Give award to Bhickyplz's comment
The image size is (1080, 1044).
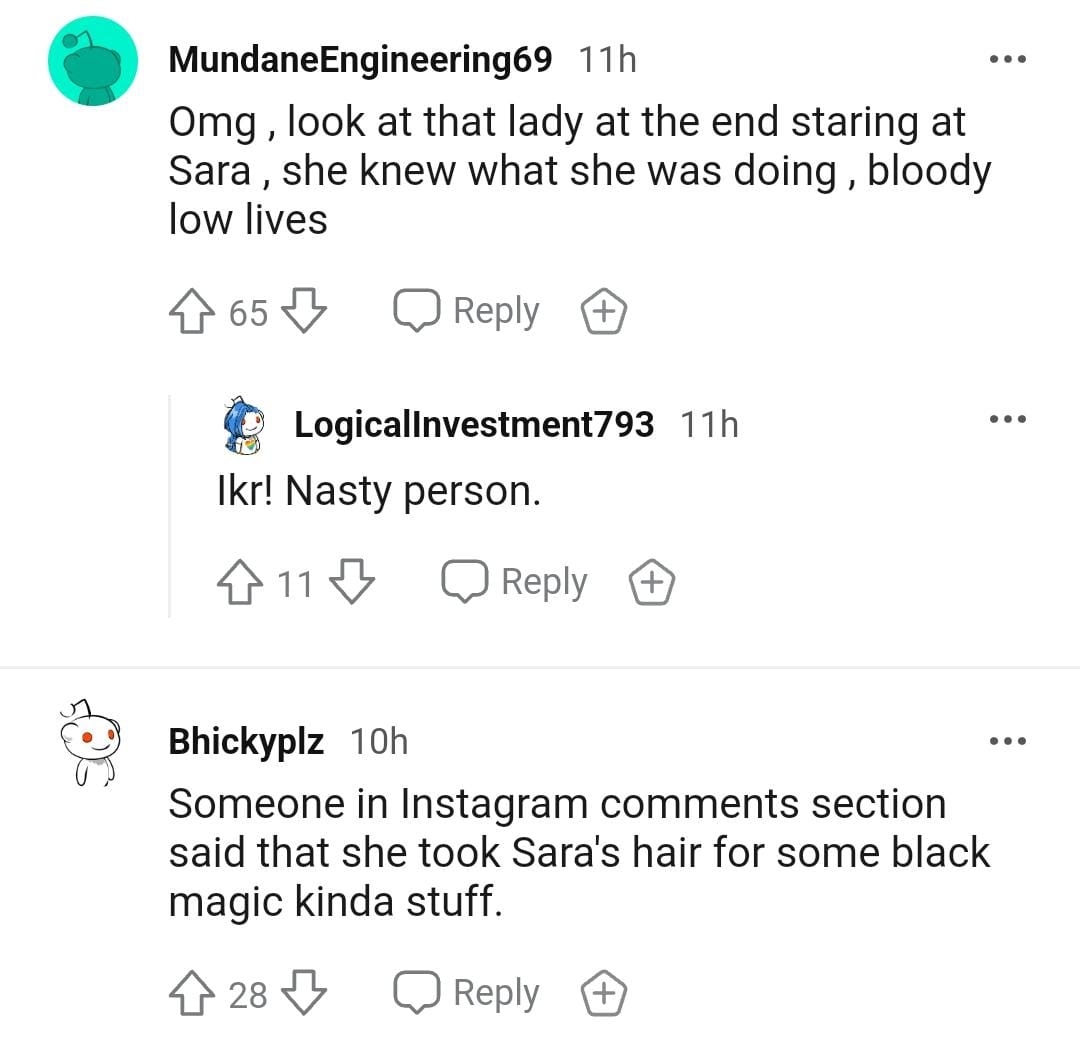[x=604, y=994]
